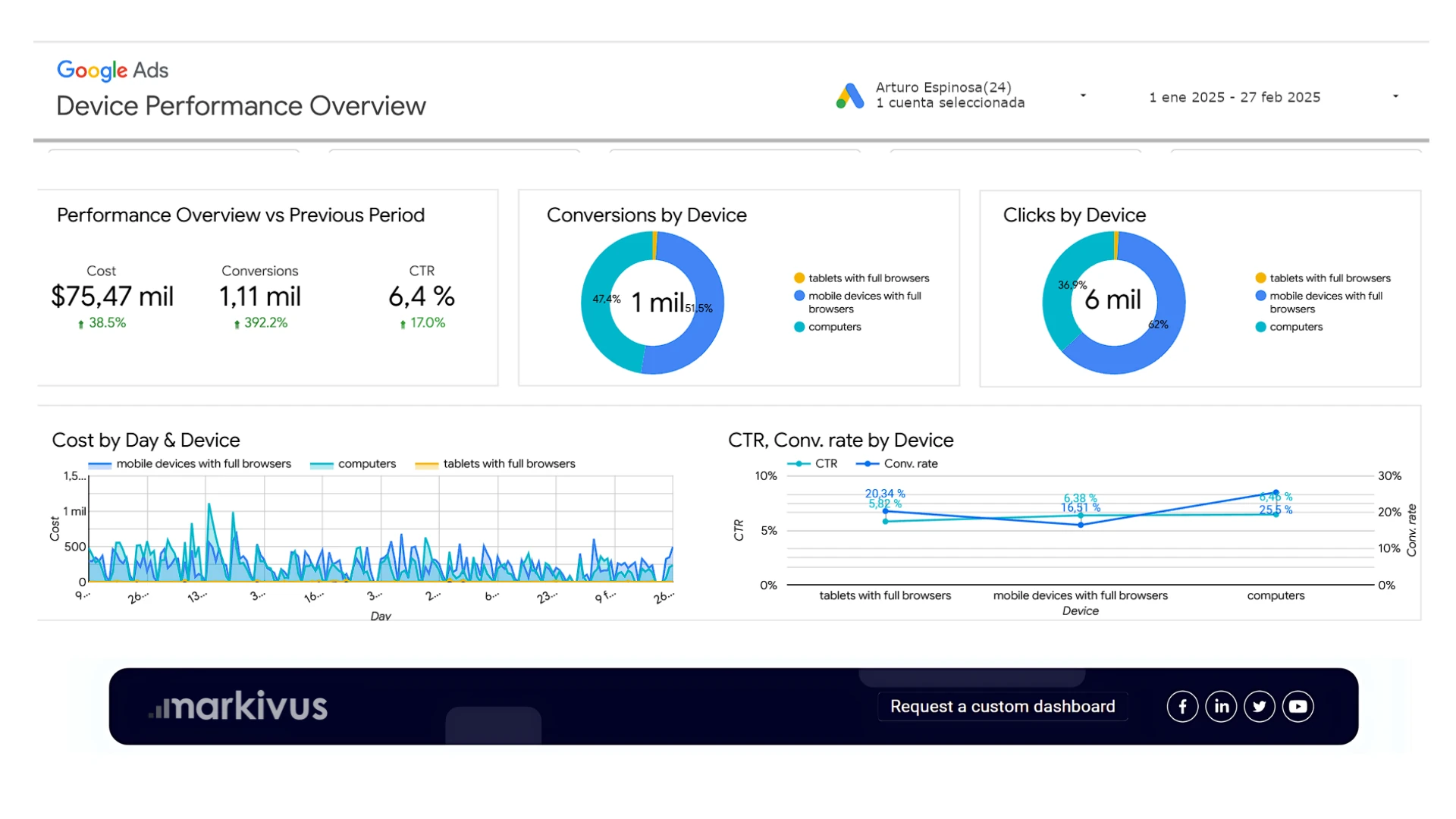Expand the date range dropdown arrow
Screen dimensions: 1456x819
point(1395,96)
